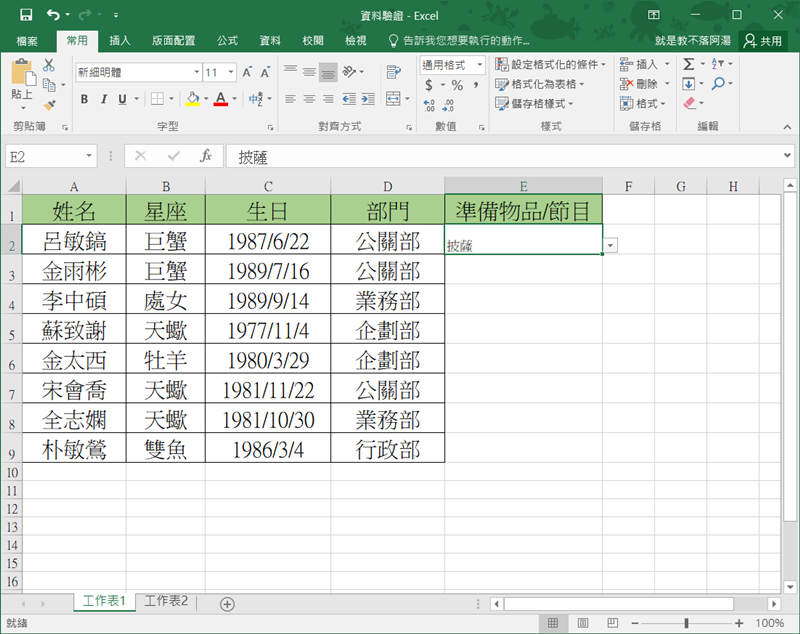Open the validation dropdown arrow on cell E2
The image size is (800, 634).
[x=610, y=245]
